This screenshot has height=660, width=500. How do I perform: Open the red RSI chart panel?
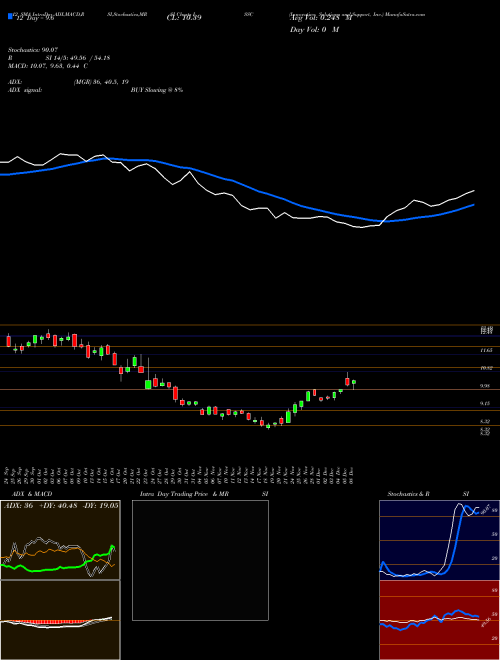(439, 620)
